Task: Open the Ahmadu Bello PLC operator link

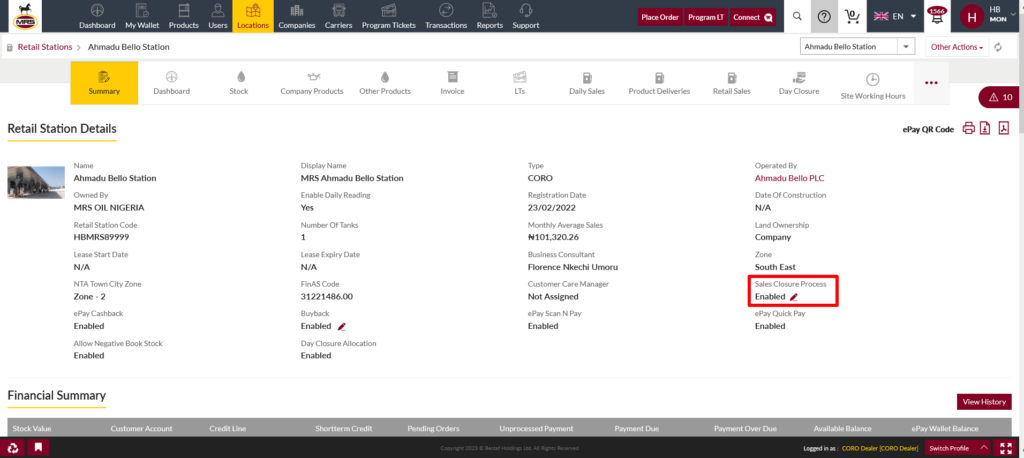Action: pyautogui.click(x=790, y=178)
